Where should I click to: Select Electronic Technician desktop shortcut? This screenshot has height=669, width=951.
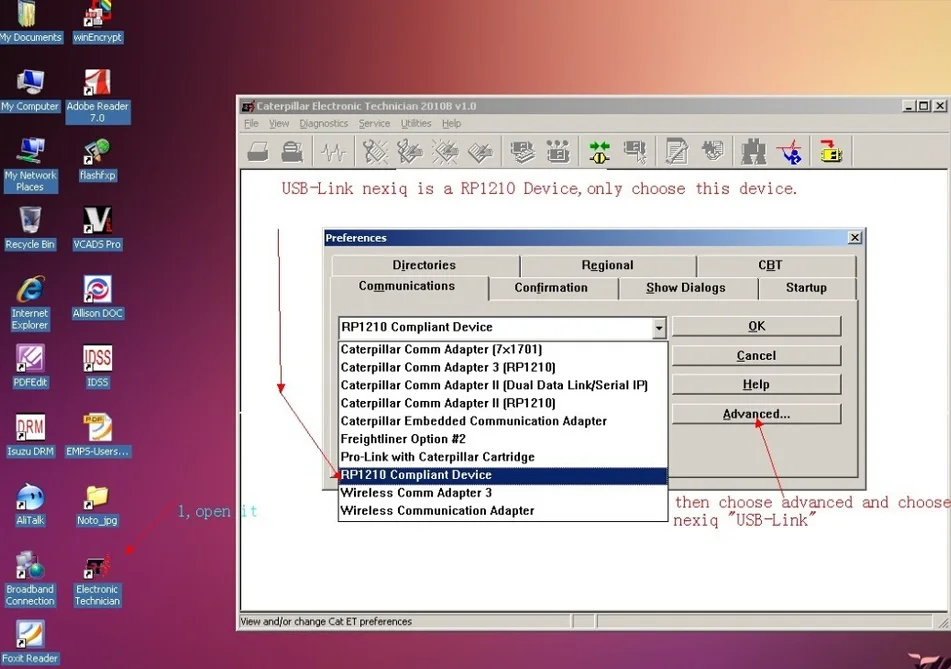(98, 582)
